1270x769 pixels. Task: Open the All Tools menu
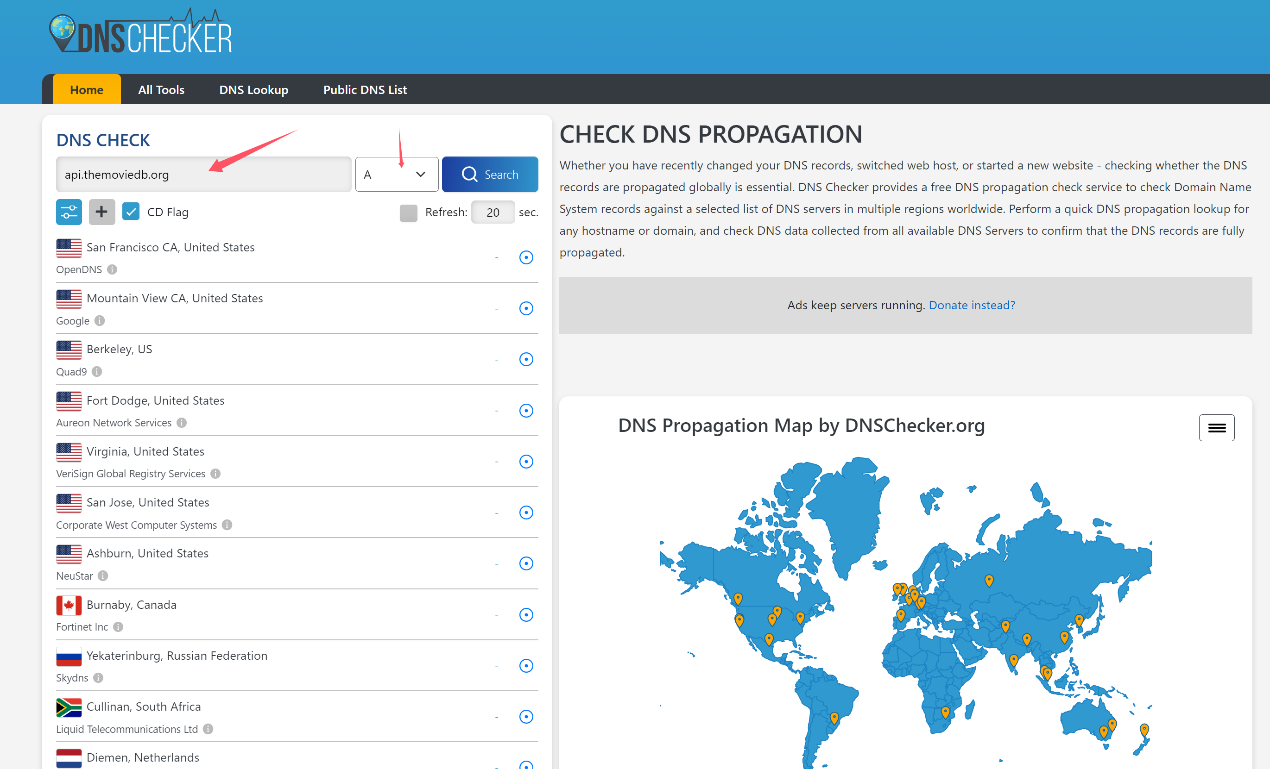161,89
